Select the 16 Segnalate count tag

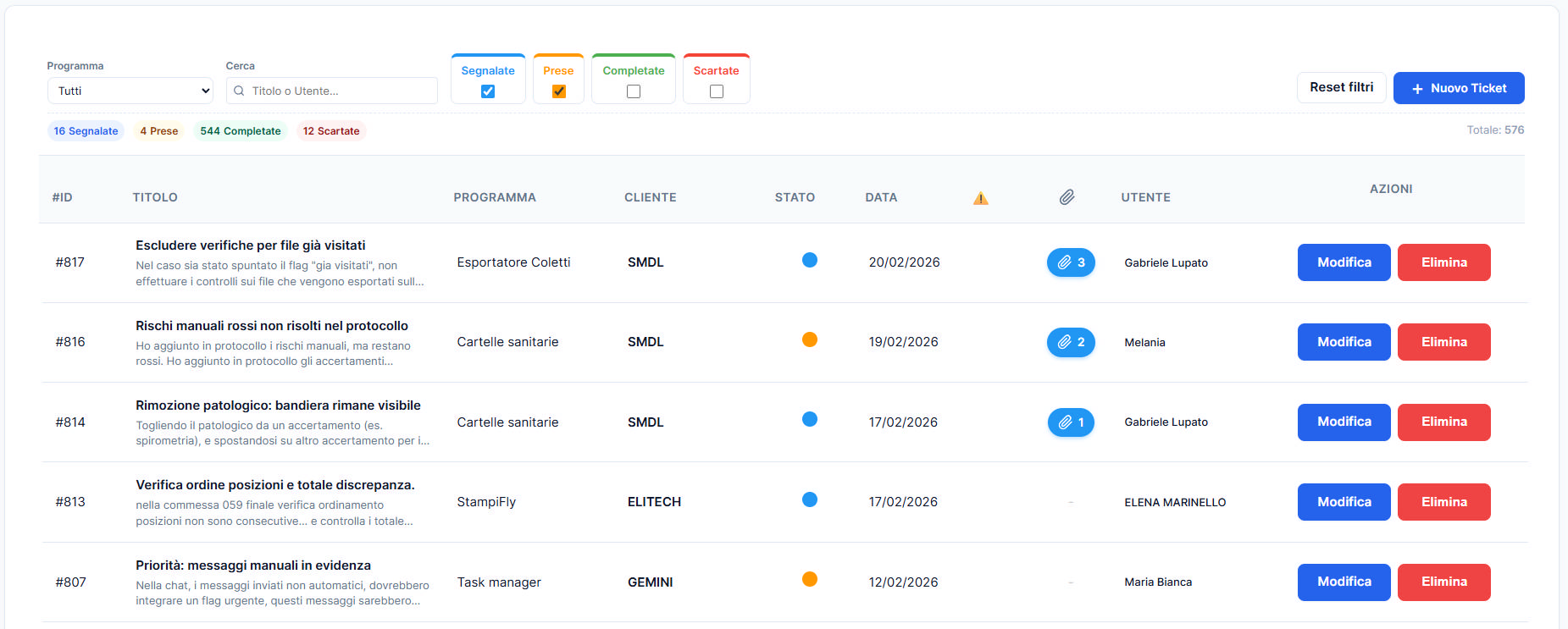[x=86, y=131]
